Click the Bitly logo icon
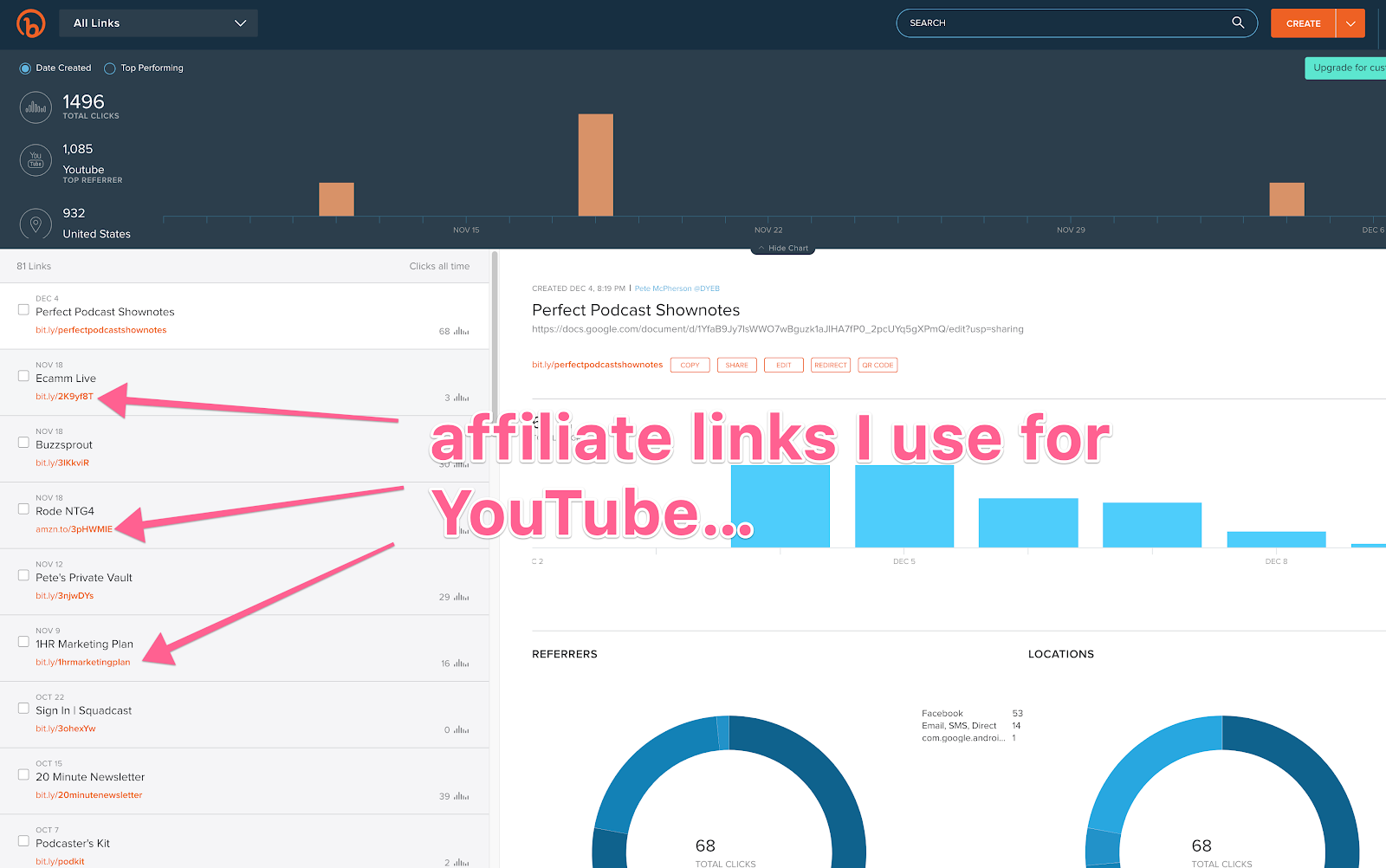The height and width of the screenshot is (868, 1386). [x=30, y=23]
